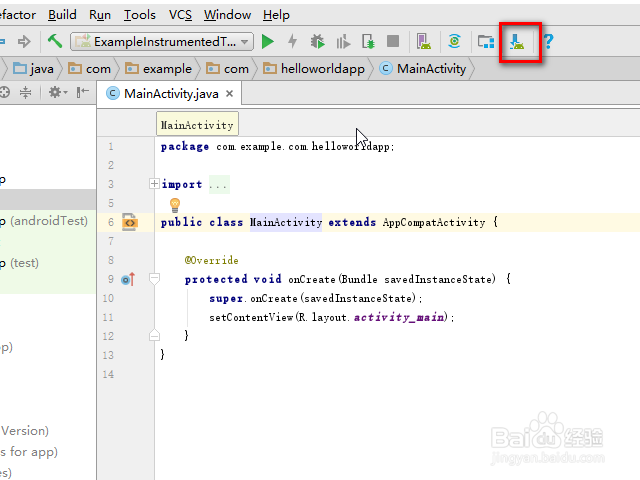Collapse the onCreate method fold marker

pos(154,279)
